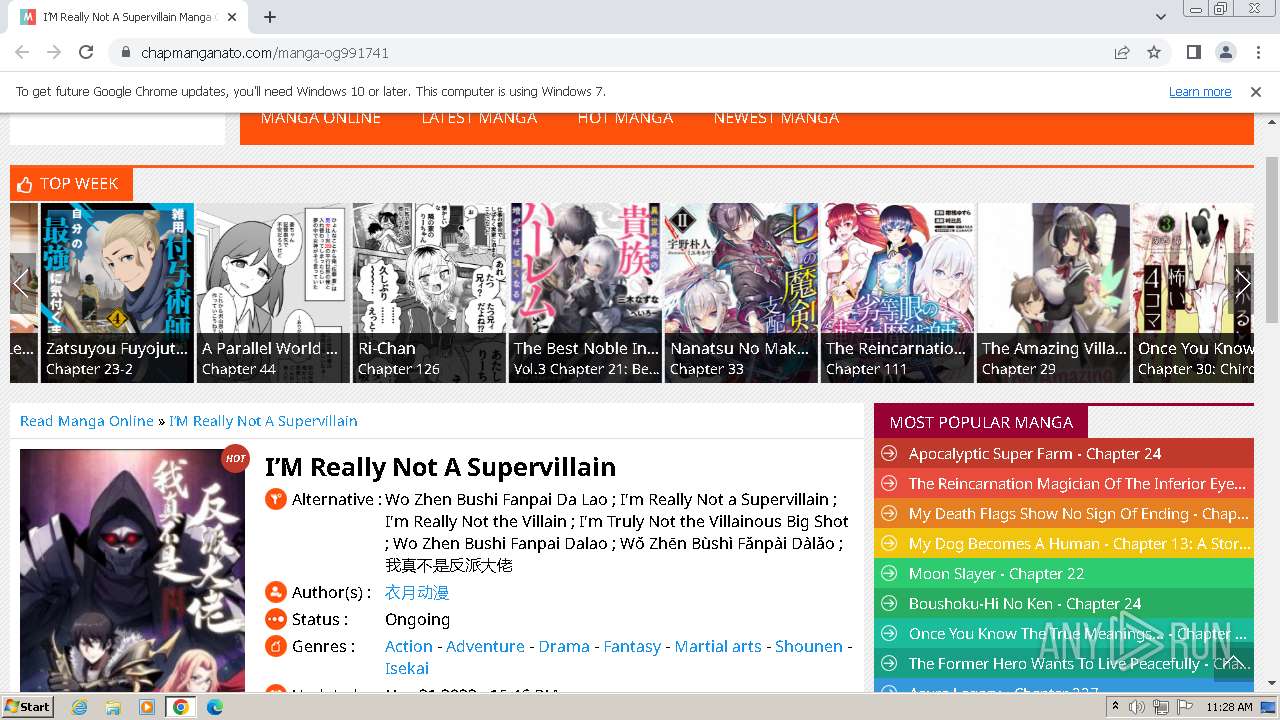The height and width of the screenshot is (720, 1280).
Task: Open The Reincarnation manga thumbnail
Action: pos(898,292)
